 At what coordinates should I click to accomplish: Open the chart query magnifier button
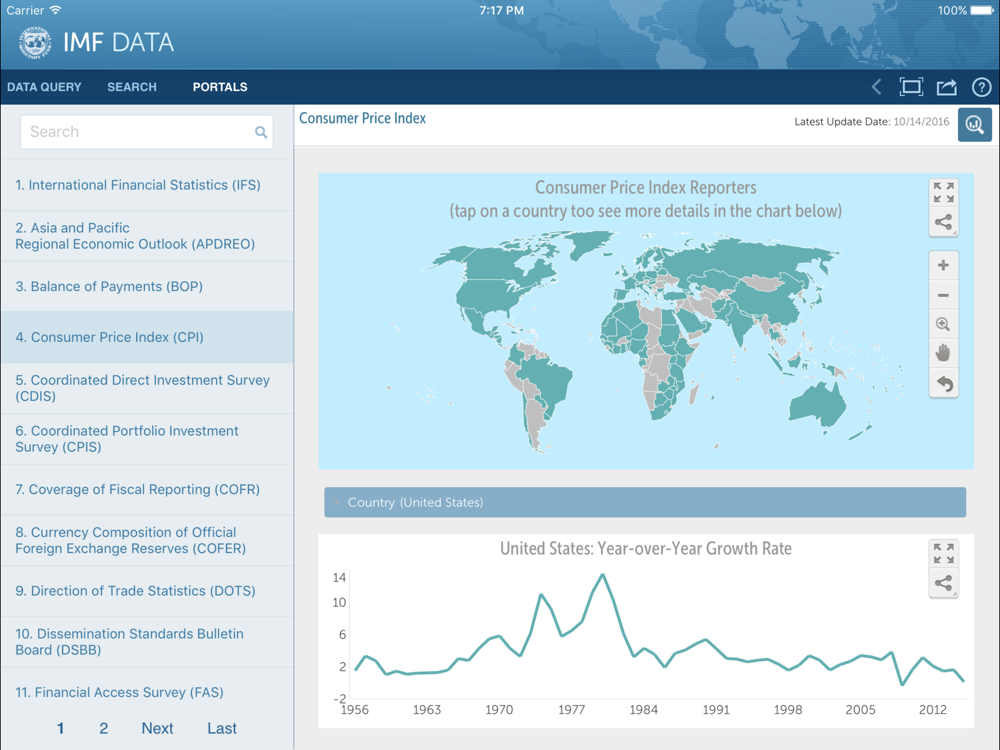974,124
